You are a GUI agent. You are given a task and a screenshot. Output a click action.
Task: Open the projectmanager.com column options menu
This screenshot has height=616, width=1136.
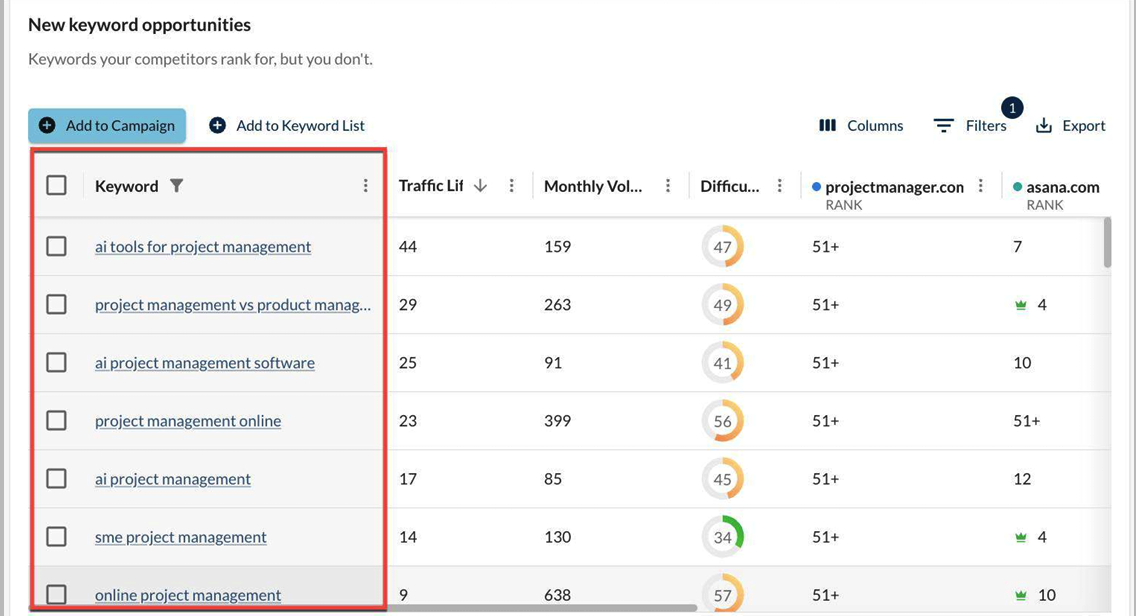[981, 186]
